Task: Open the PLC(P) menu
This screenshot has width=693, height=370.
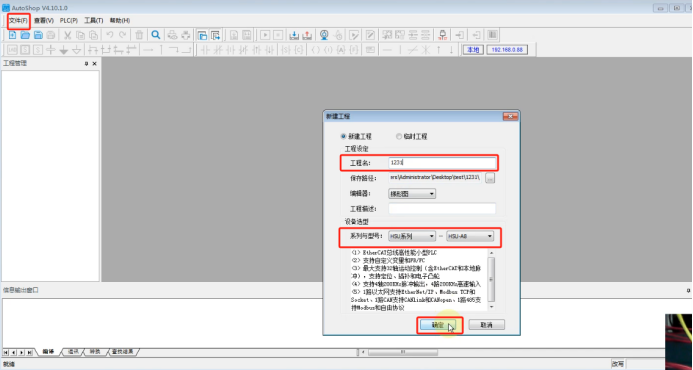Action: [69, 21]
